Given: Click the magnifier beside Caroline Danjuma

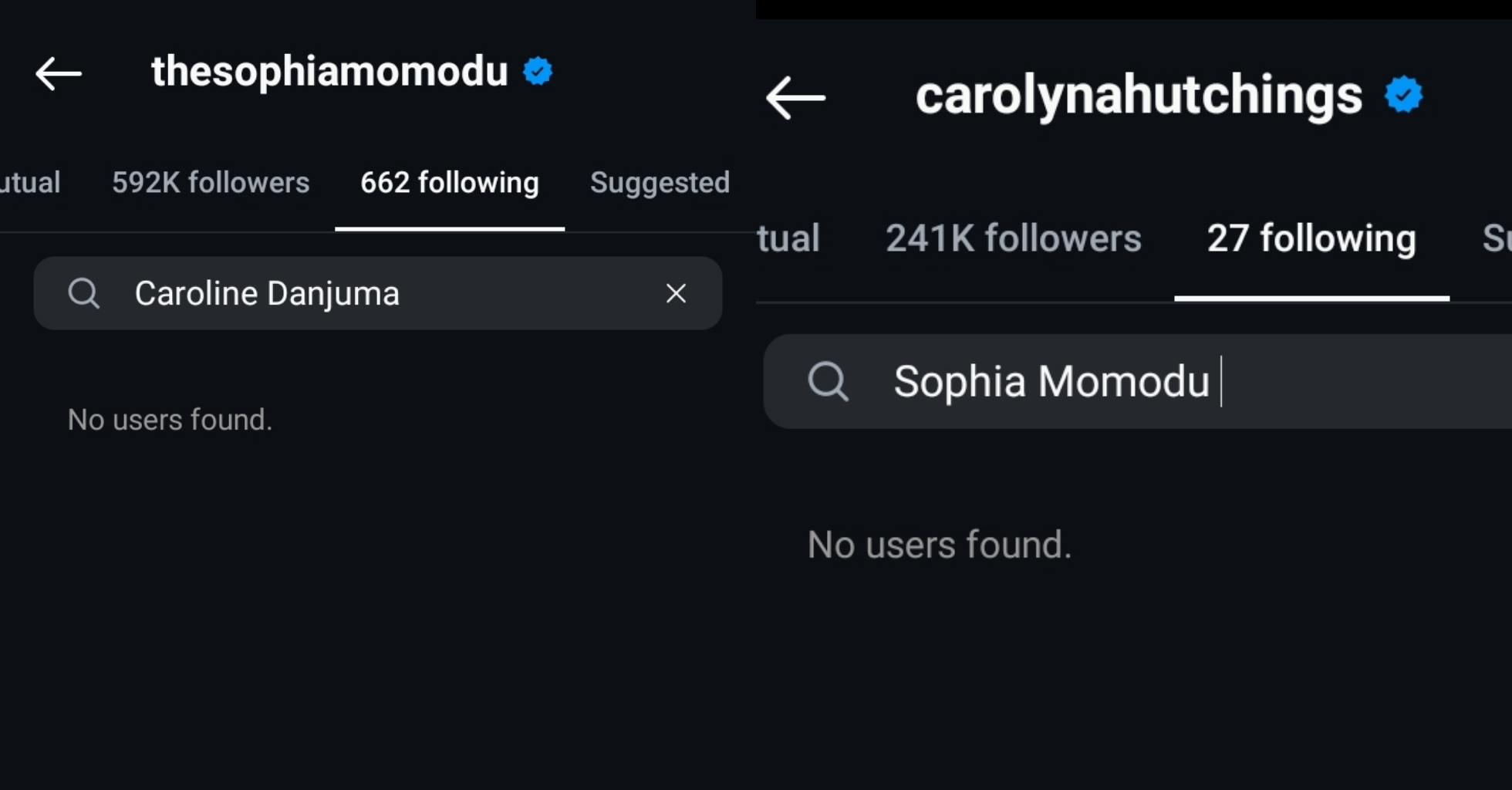Looking at the screenshot, I should pyautogui.click(x=83, y=293).
